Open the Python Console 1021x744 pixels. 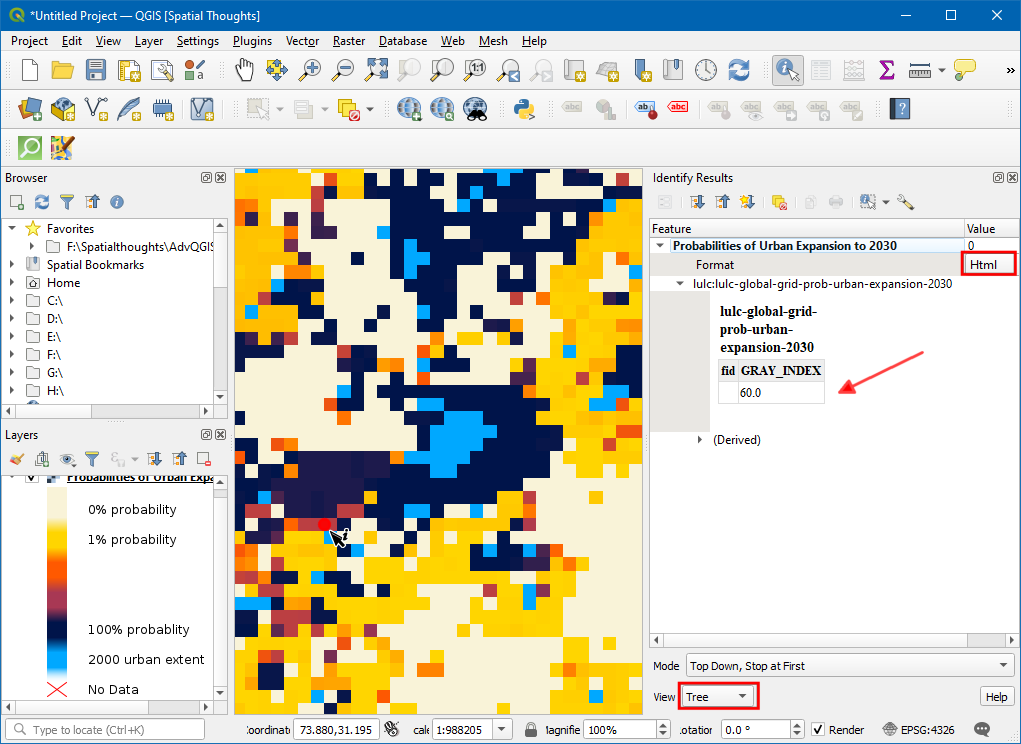point(522,108)
